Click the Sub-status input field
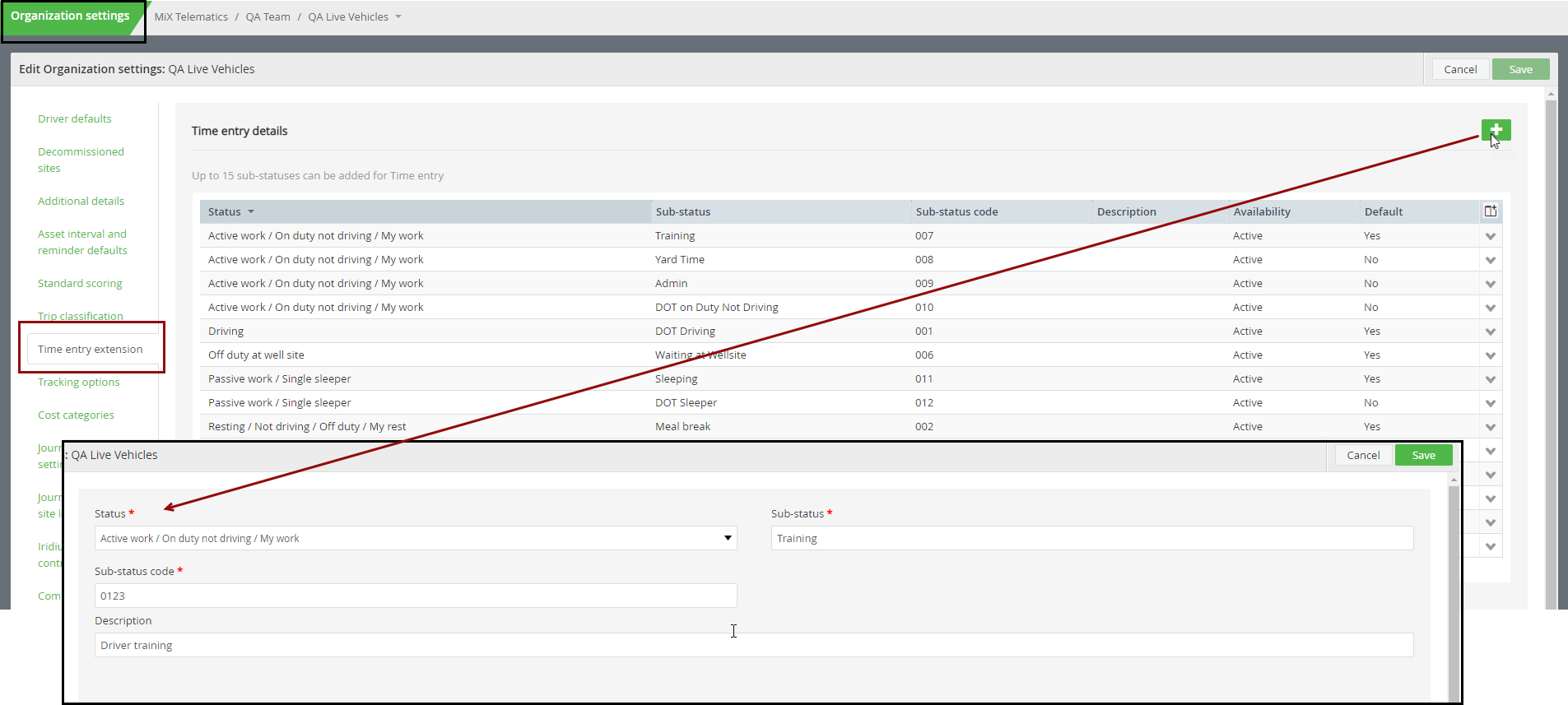Viewport: 1568px width, 705px height. tap(1092, 538)
